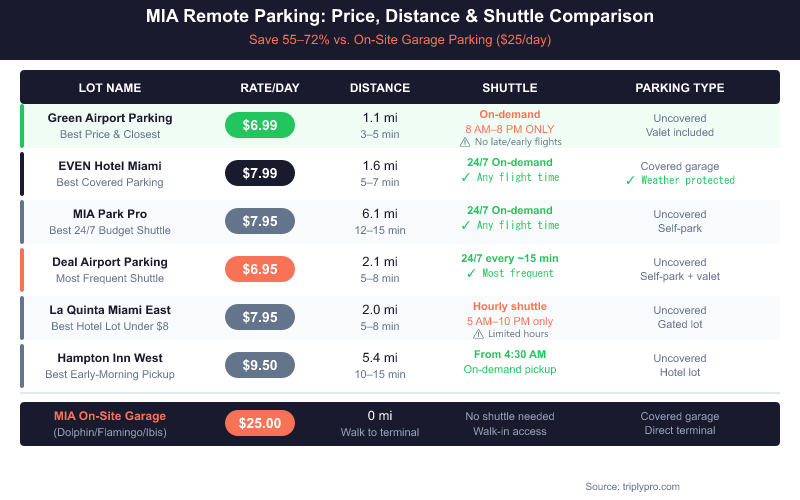The width and height of the screenshot is (800, 500).
Task: Click checkmark next to "Weather protected"
Action: tap(630, 180)
